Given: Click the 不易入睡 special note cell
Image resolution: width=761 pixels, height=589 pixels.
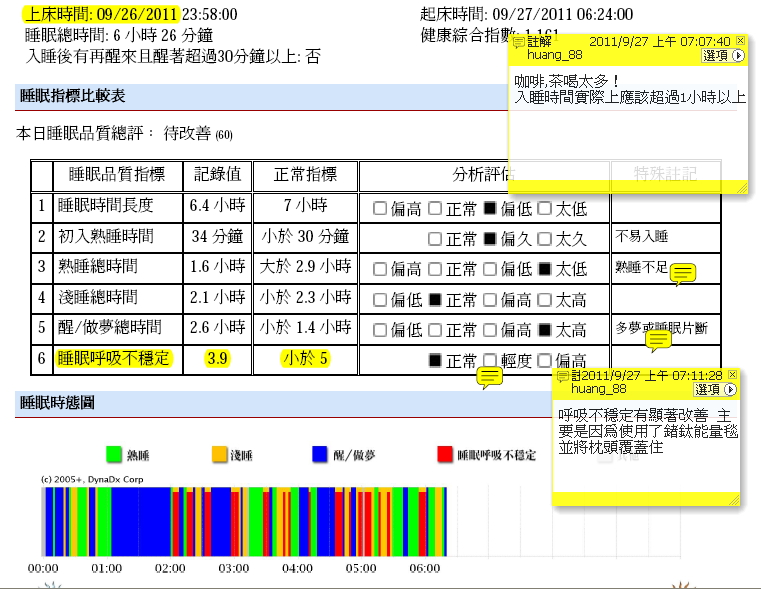Looking at the screenshot, I should (665, 236).
